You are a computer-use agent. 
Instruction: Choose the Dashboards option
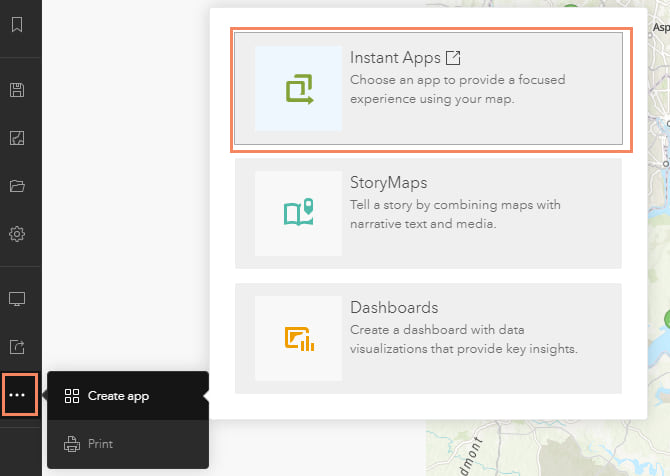click(428, 337)
